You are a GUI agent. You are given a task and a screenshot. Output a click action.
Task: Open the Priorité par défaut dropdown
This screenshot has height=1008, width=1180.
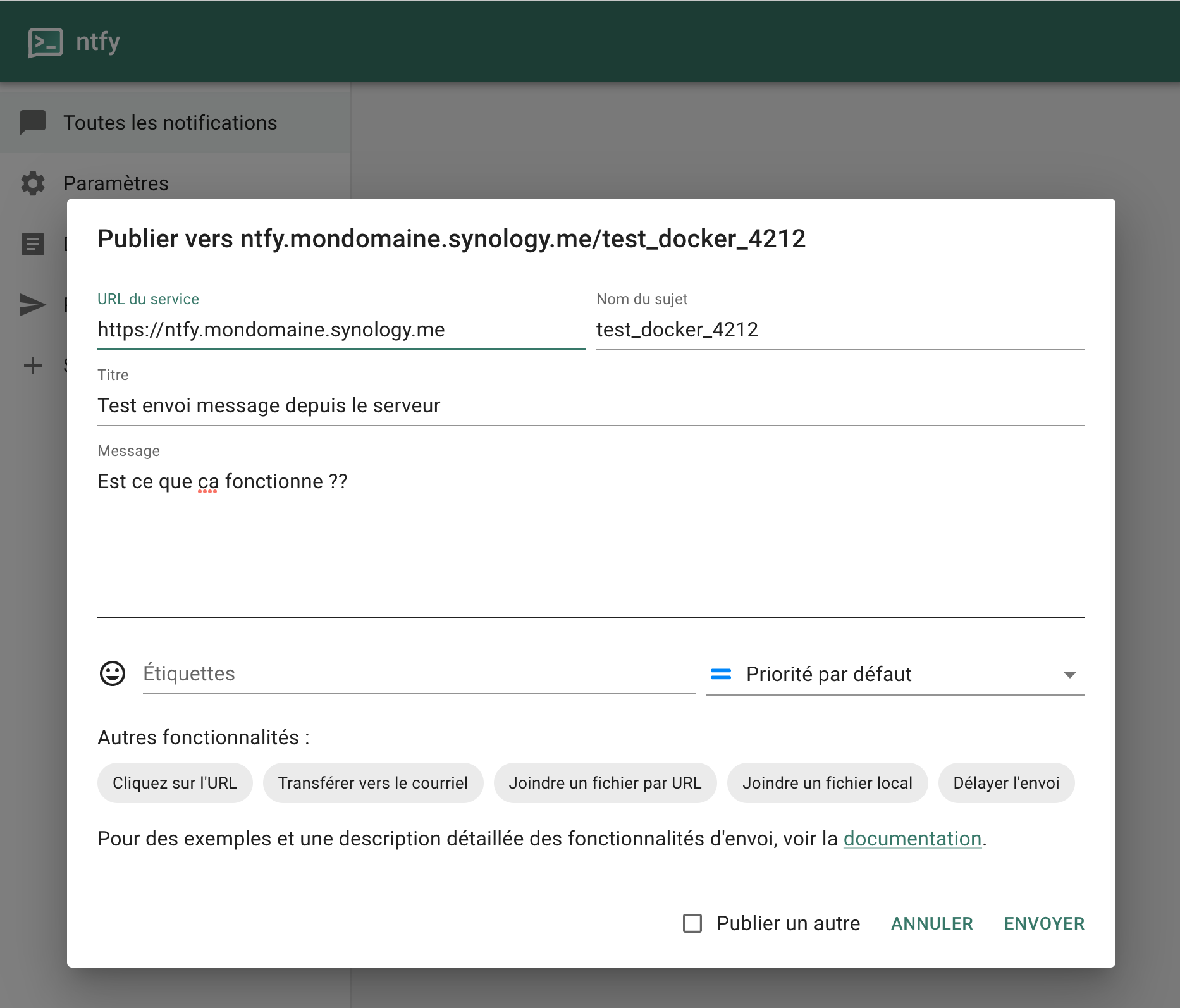coord(895,674)
